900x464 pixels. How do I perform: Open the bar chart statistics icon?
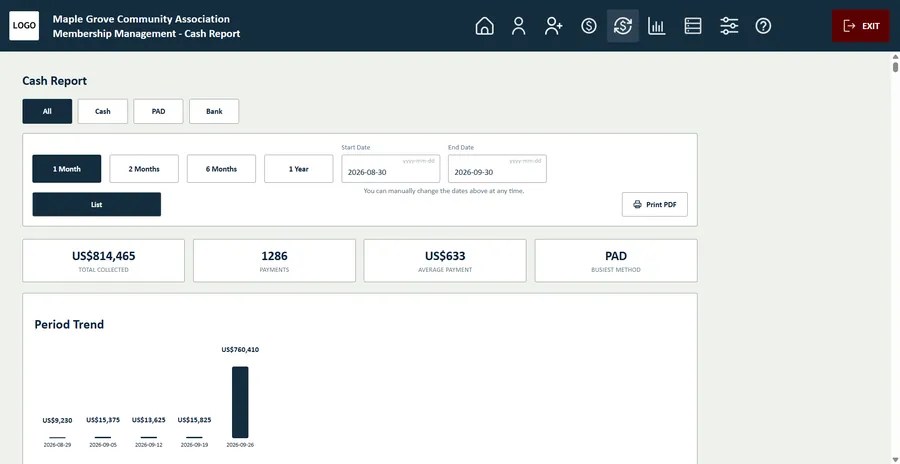point(657,26)
